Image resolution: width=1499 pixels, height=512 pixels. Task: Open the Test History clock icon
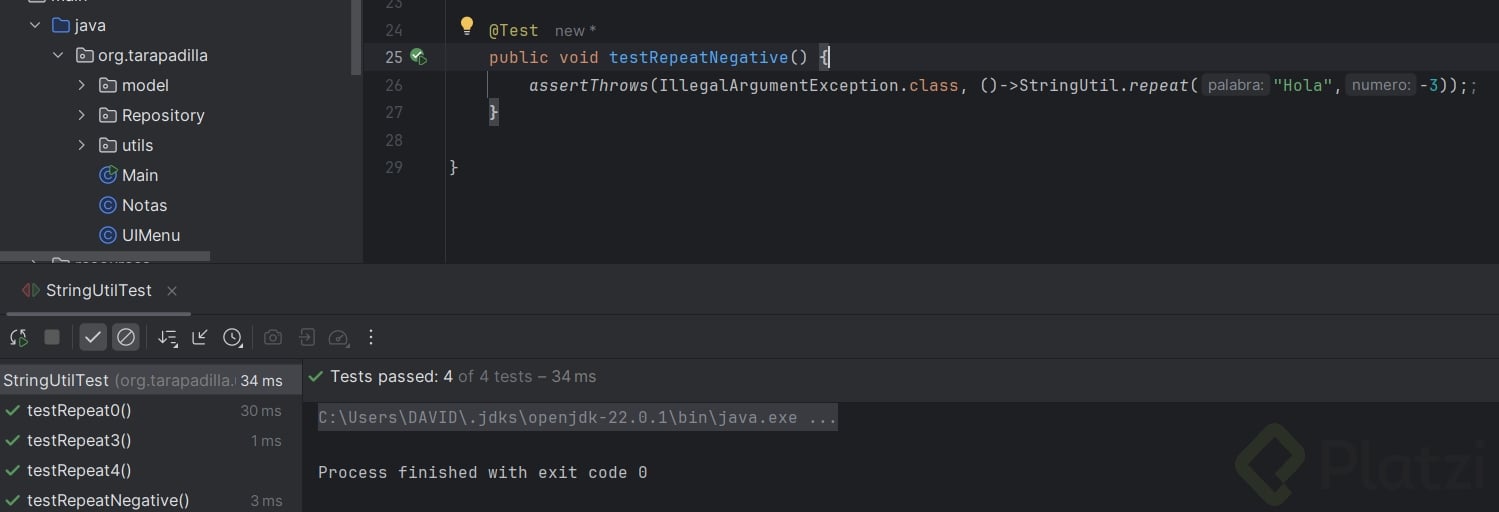233,338
